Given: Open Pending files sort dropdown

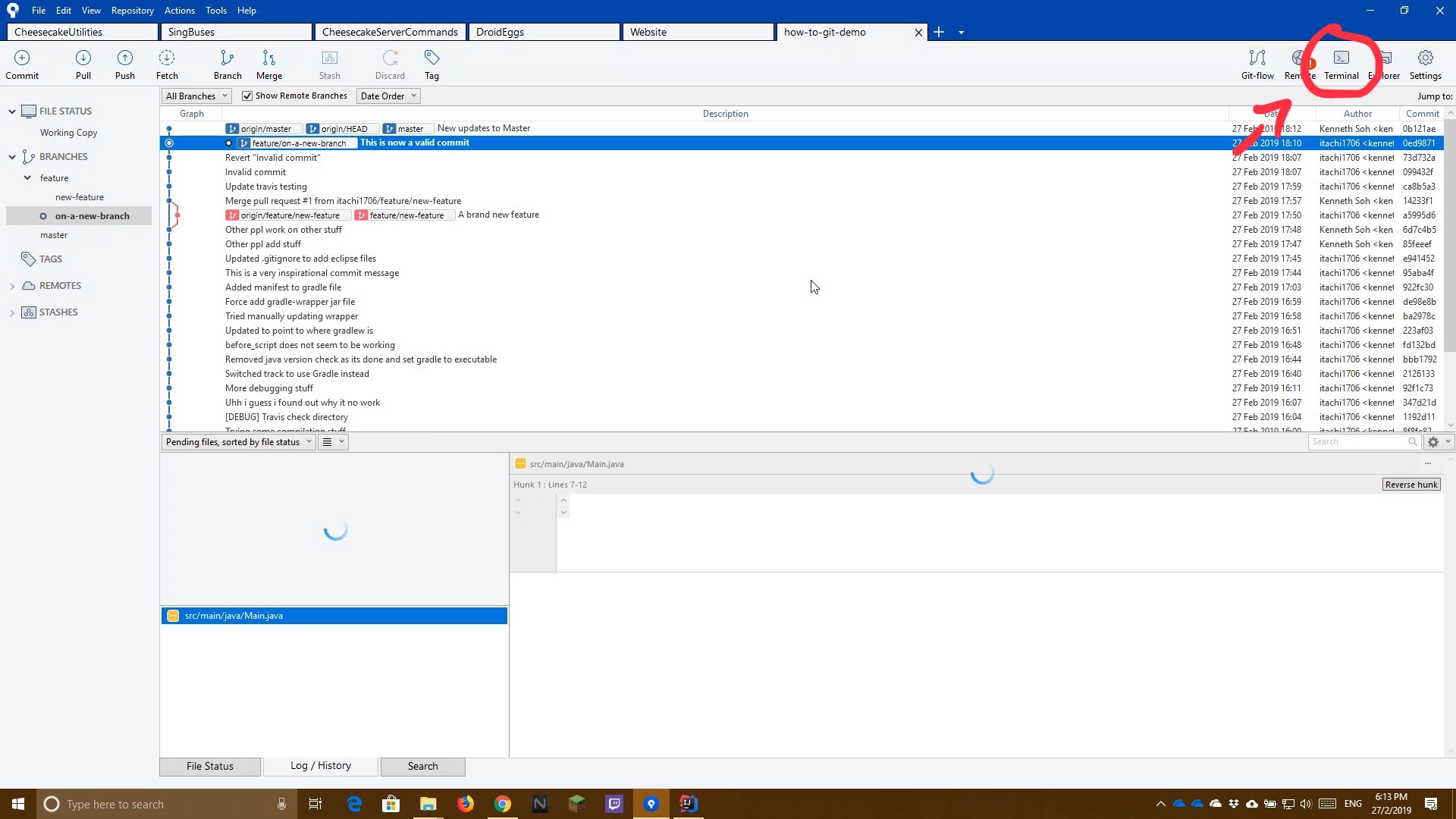Looking at the screenshot, I should pyautogui.click(x=309, y=442).
